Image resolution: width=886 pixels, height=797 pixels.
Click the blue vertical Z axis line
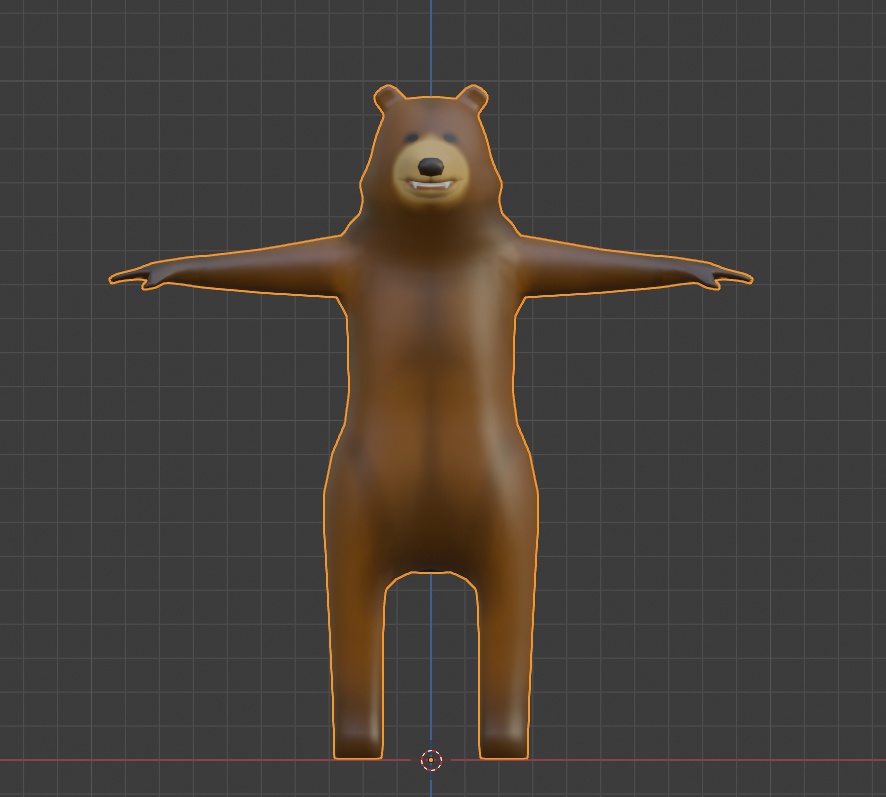pyautogui.click(x=430, y=40)
